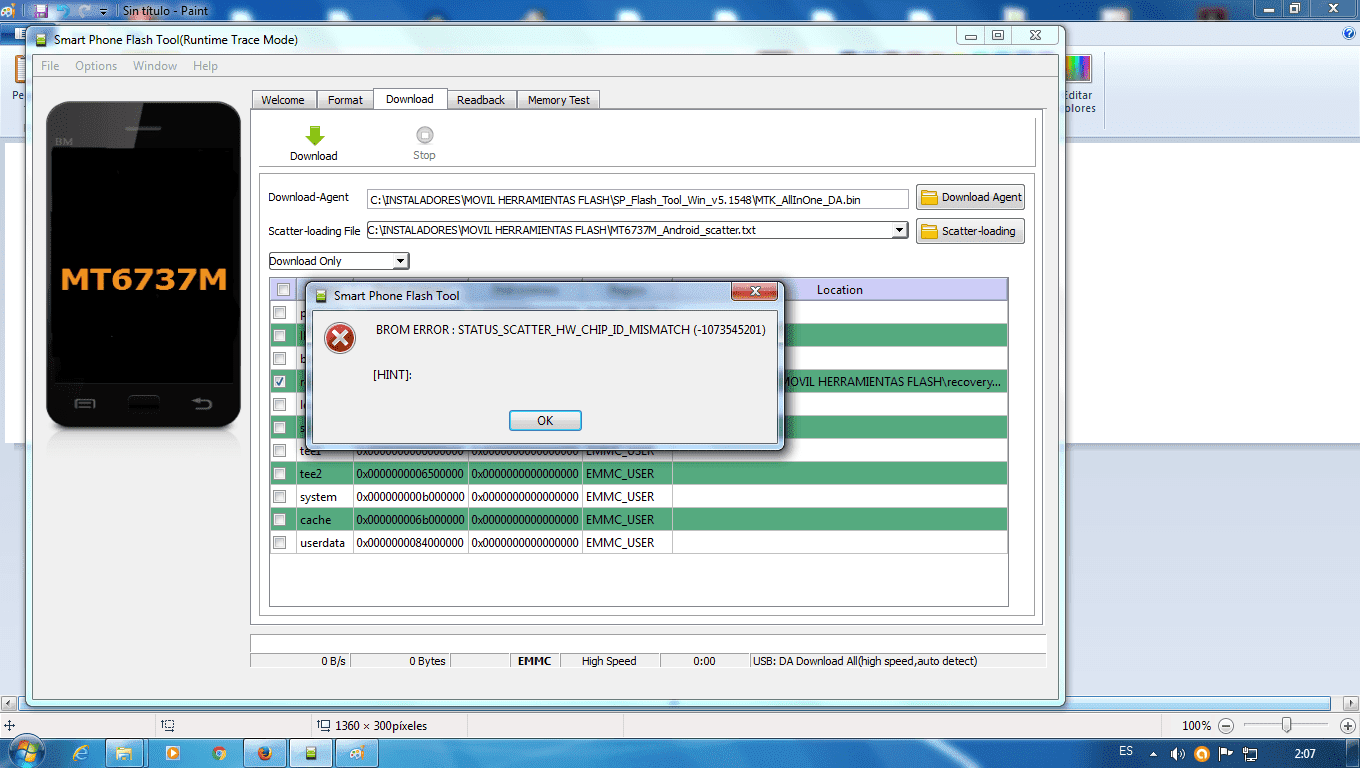Image resolution: width=1360 pixels, height=768 pixels.
Task: Switch to the Memory Test tab
Action: click(x=559, y=100)
